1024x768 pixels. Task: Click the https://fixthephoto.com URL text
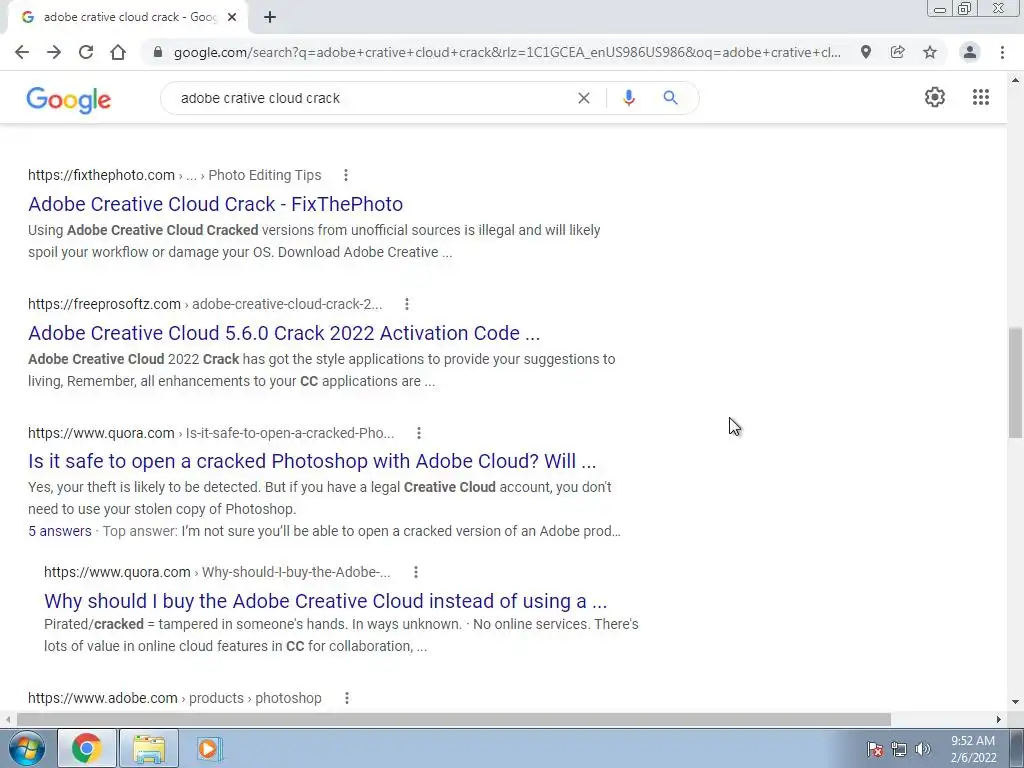click(101, 175)
